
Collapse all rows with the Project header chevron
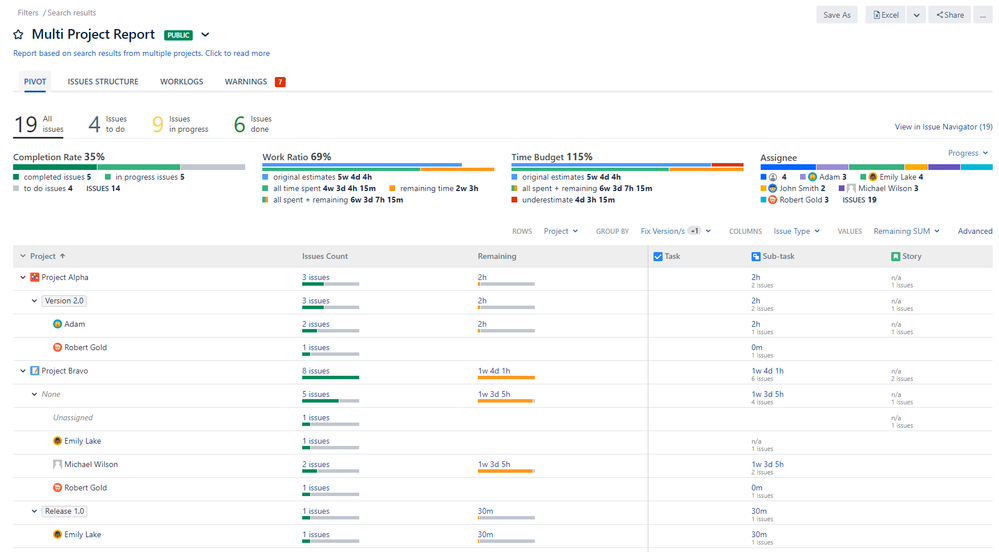click(x=23, y=256)
